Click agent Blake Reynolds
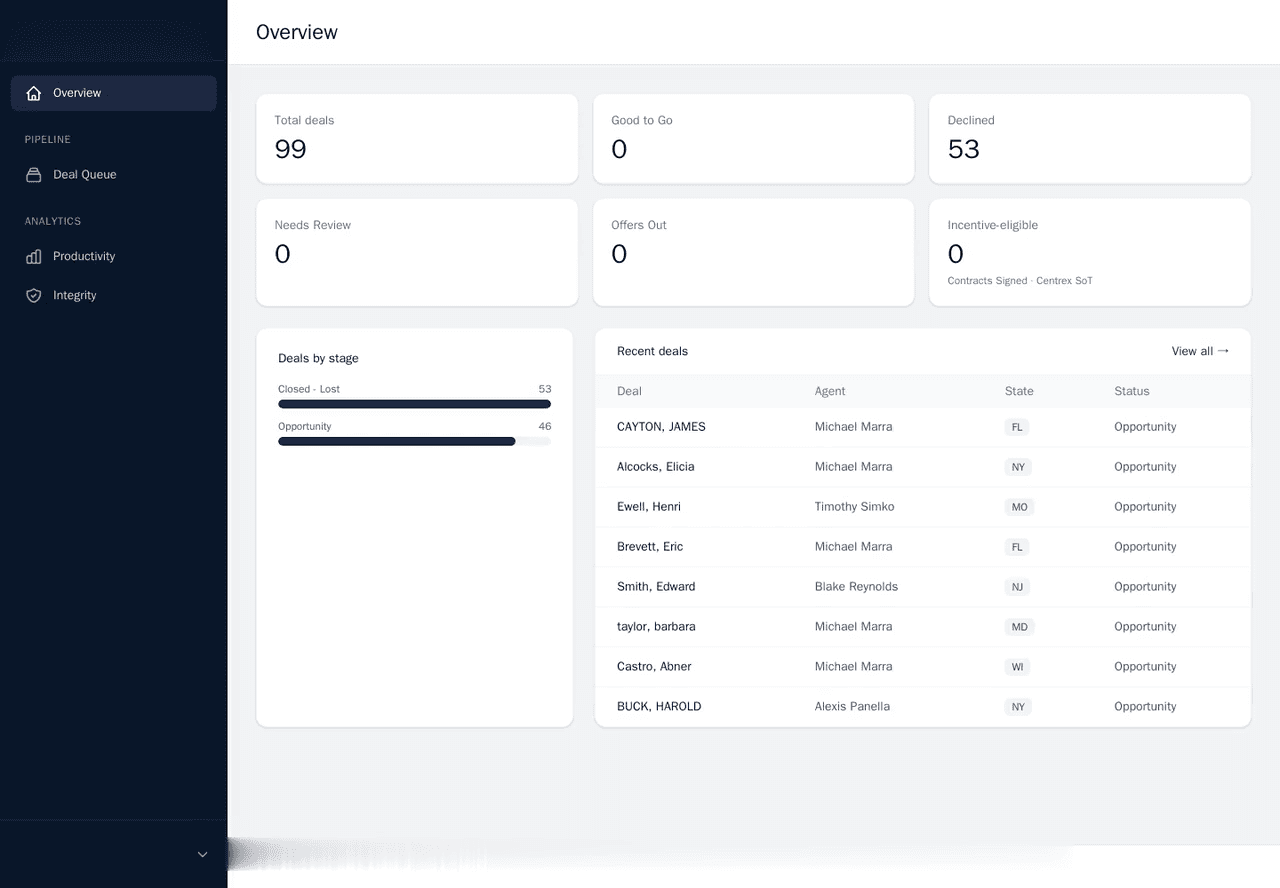This screenshot has height=888, width=1280. [856, 587]
